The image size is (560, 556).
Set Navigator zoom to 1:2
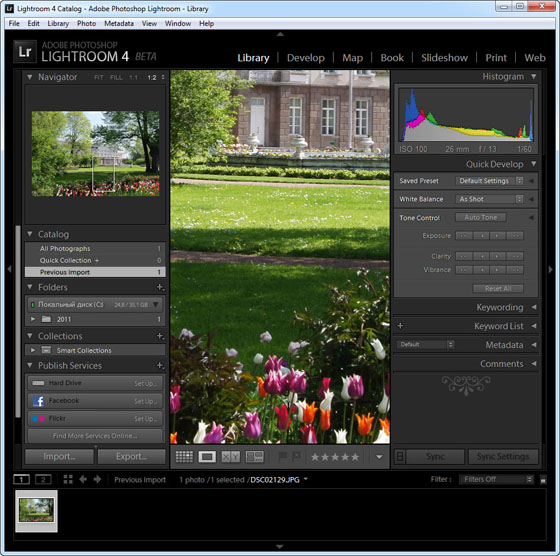click(152, 77)
